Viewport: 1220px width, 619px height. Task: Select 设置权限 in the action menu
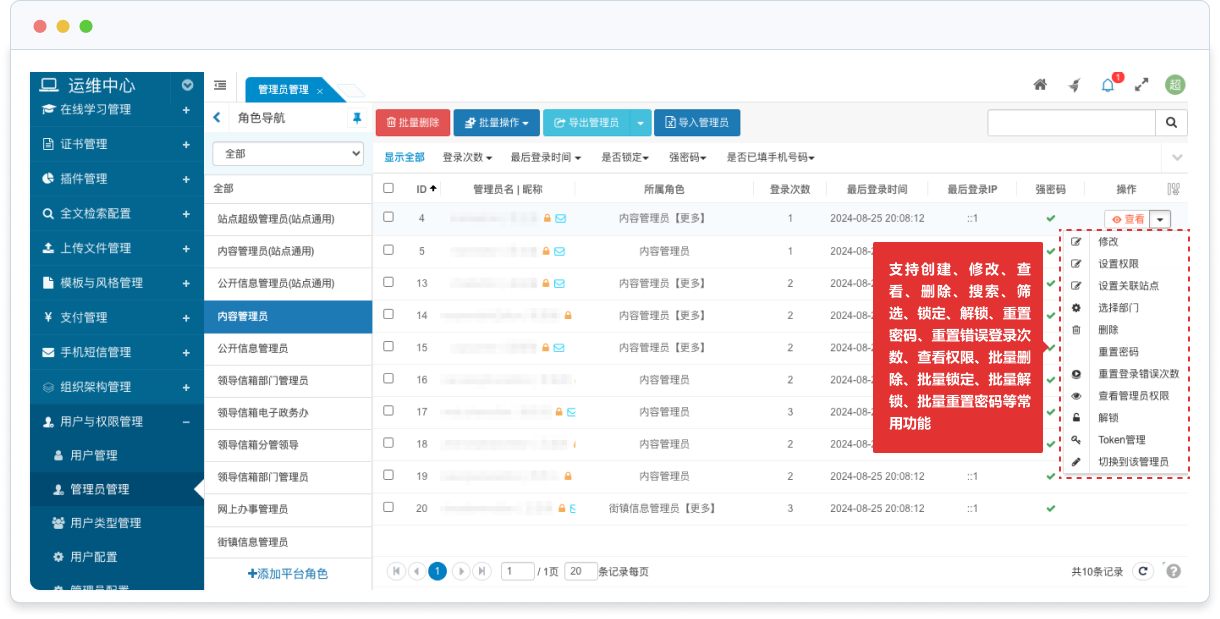coord(1118,264)
